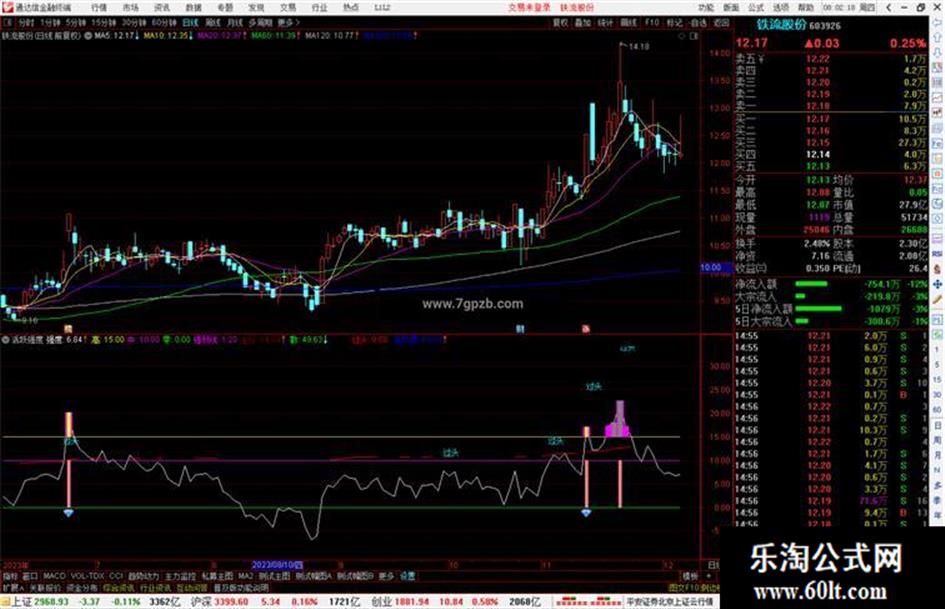Click the 帮助 menu
This screenshot has width=945, height=609.
pos(806,8)
